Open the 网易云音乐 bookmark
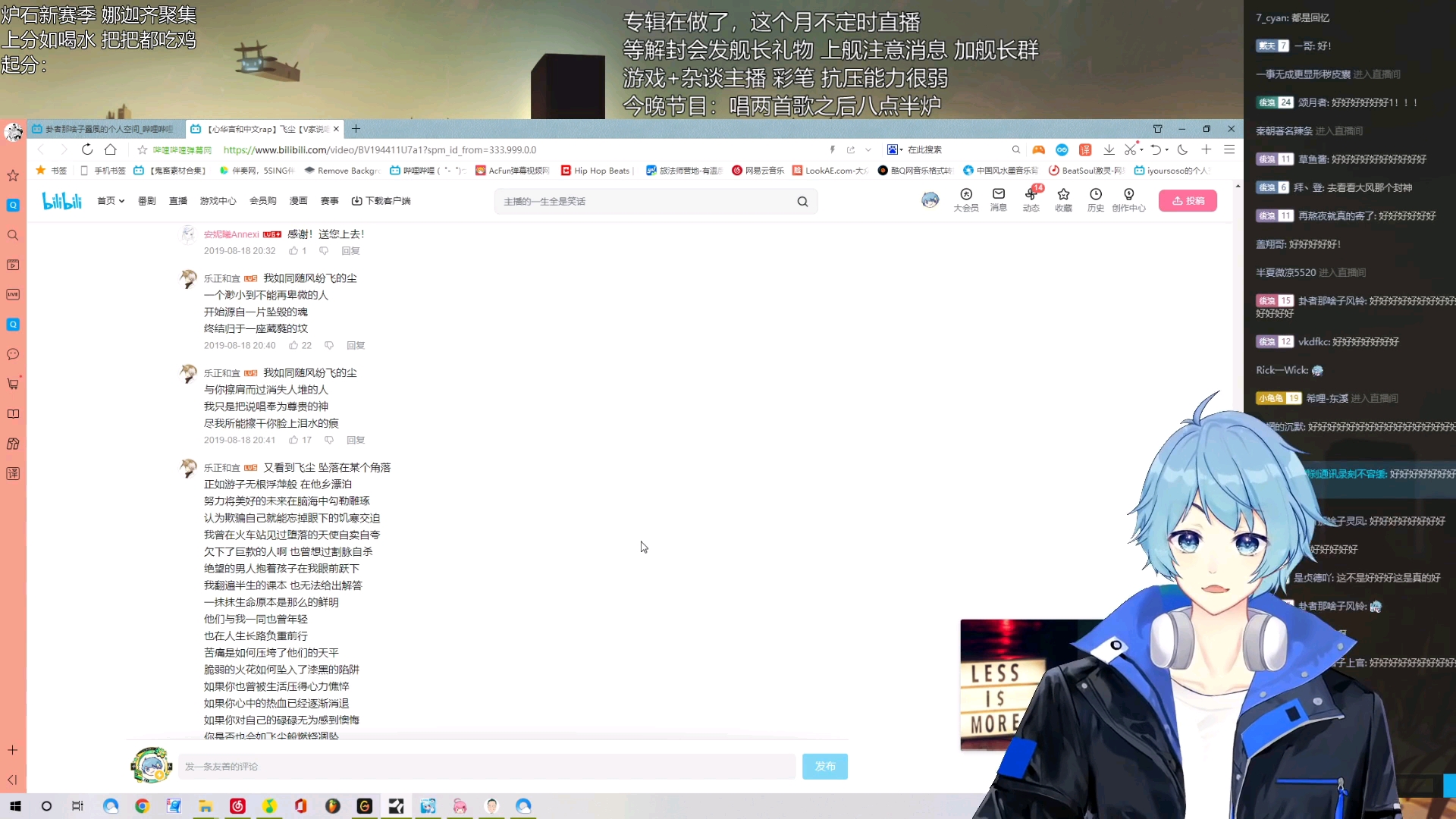The width and height of the screenshot is (1456, 819). (758, 171)
